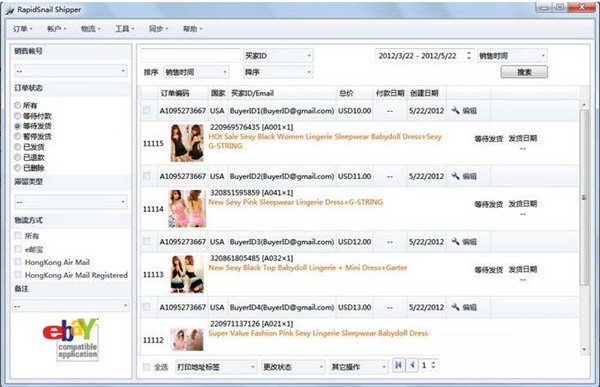The image size is (600, 387).
Task: Expand the 销售帐号 dropdown
Action: (70, 71)
